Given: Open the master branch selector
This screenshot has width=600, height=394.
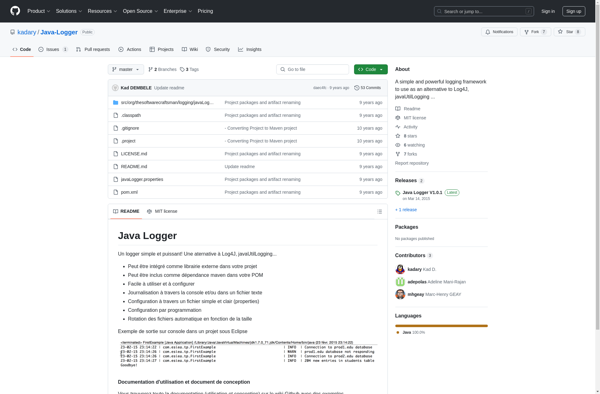Looking at the screenshot, I should pyautogui.click(x=126, y=69).
